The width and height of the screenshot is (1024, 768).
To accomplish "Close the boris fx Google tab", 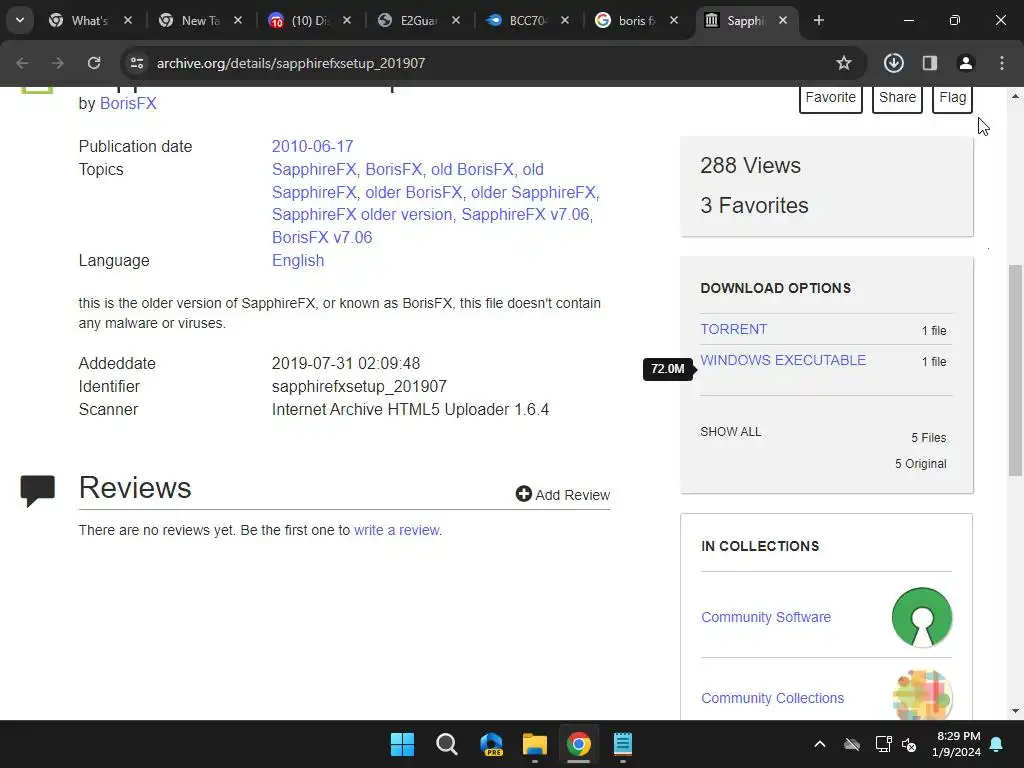I will [674, 20].
